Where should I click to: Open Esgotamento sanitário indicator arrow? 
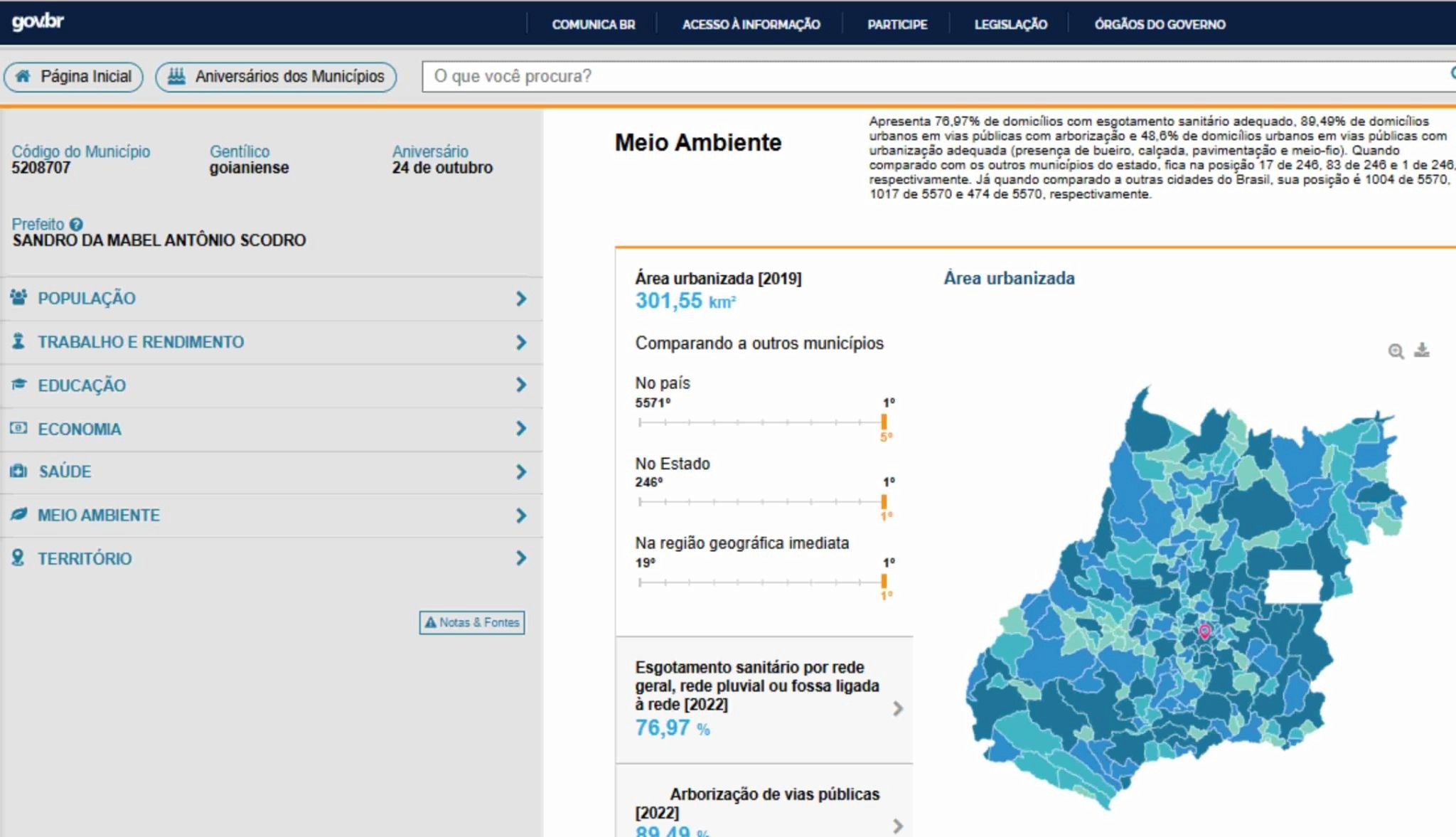click(898, 708)
